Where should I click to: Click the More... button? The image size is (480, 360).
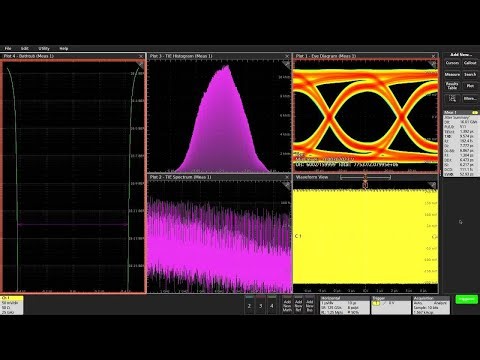[x=470, y=99]
